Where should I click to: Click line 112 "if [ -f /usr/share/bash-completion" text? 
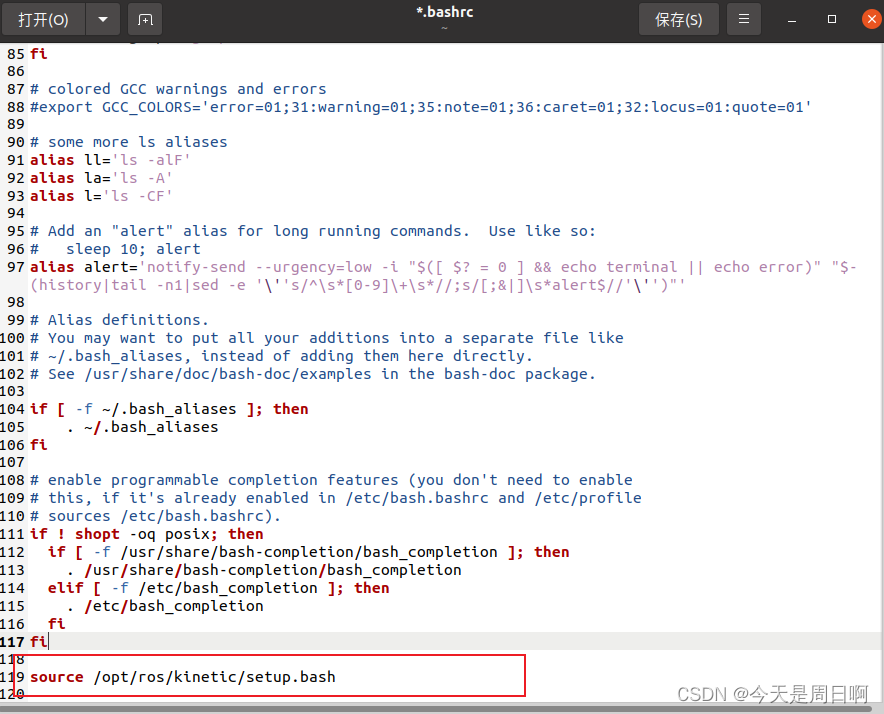(308, 552)
